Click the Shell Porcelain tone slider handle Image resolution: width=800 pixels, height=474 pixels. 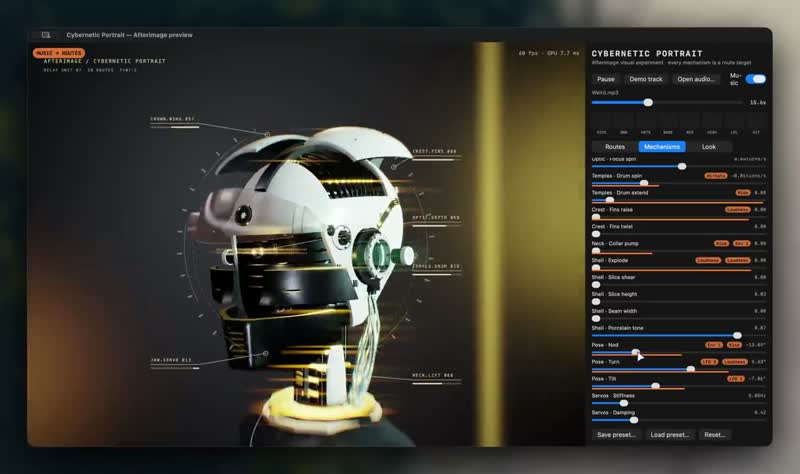pyautogui.click(x=737, y=335)
